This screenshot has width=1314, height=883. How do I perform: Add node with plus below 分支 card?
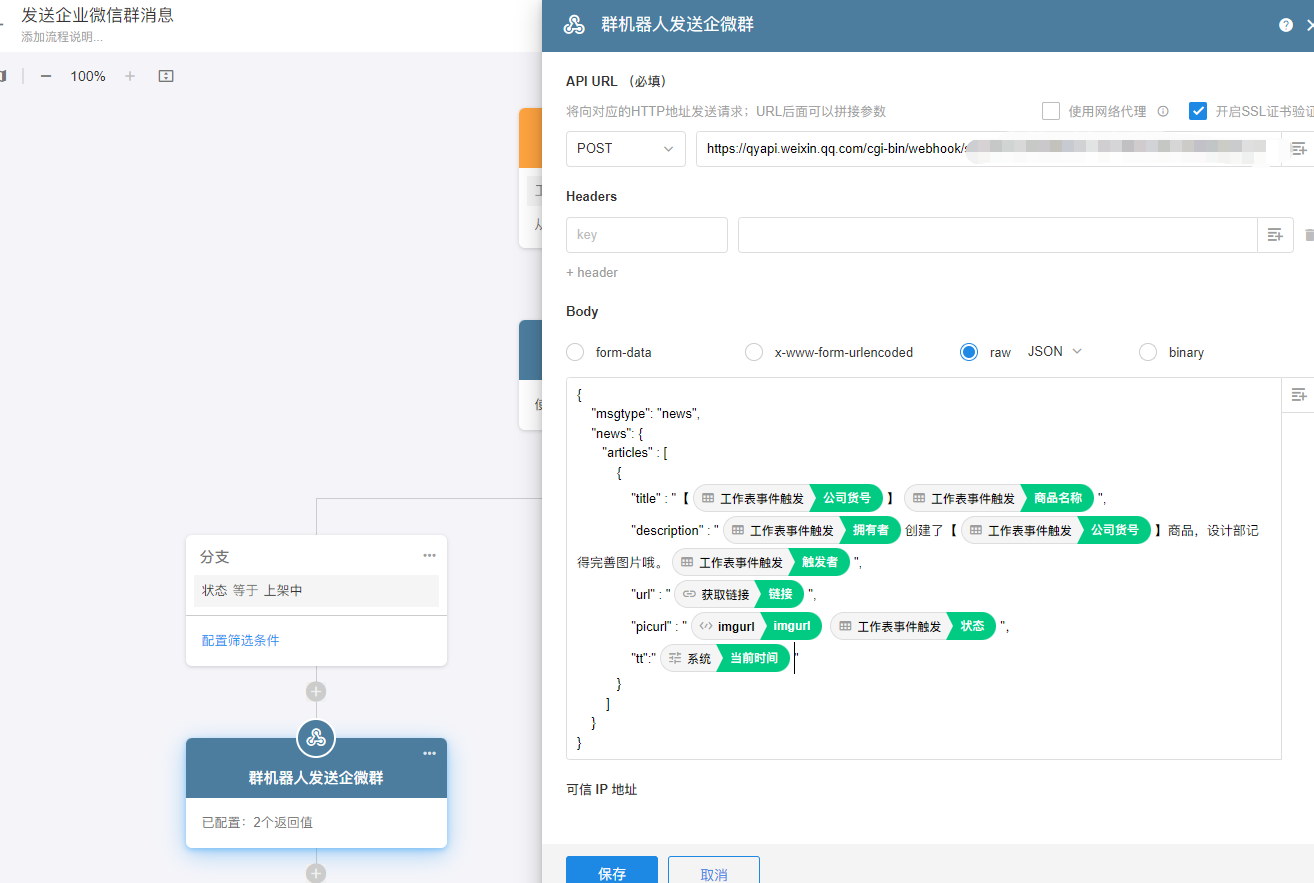pyautogui.click(x=316, y=691)
